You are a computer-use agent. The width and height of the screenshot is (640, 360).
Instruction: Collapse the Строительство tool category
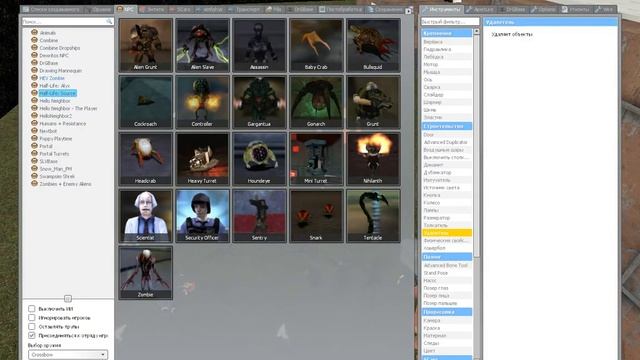pyautogui.click(x=447, y=126)
